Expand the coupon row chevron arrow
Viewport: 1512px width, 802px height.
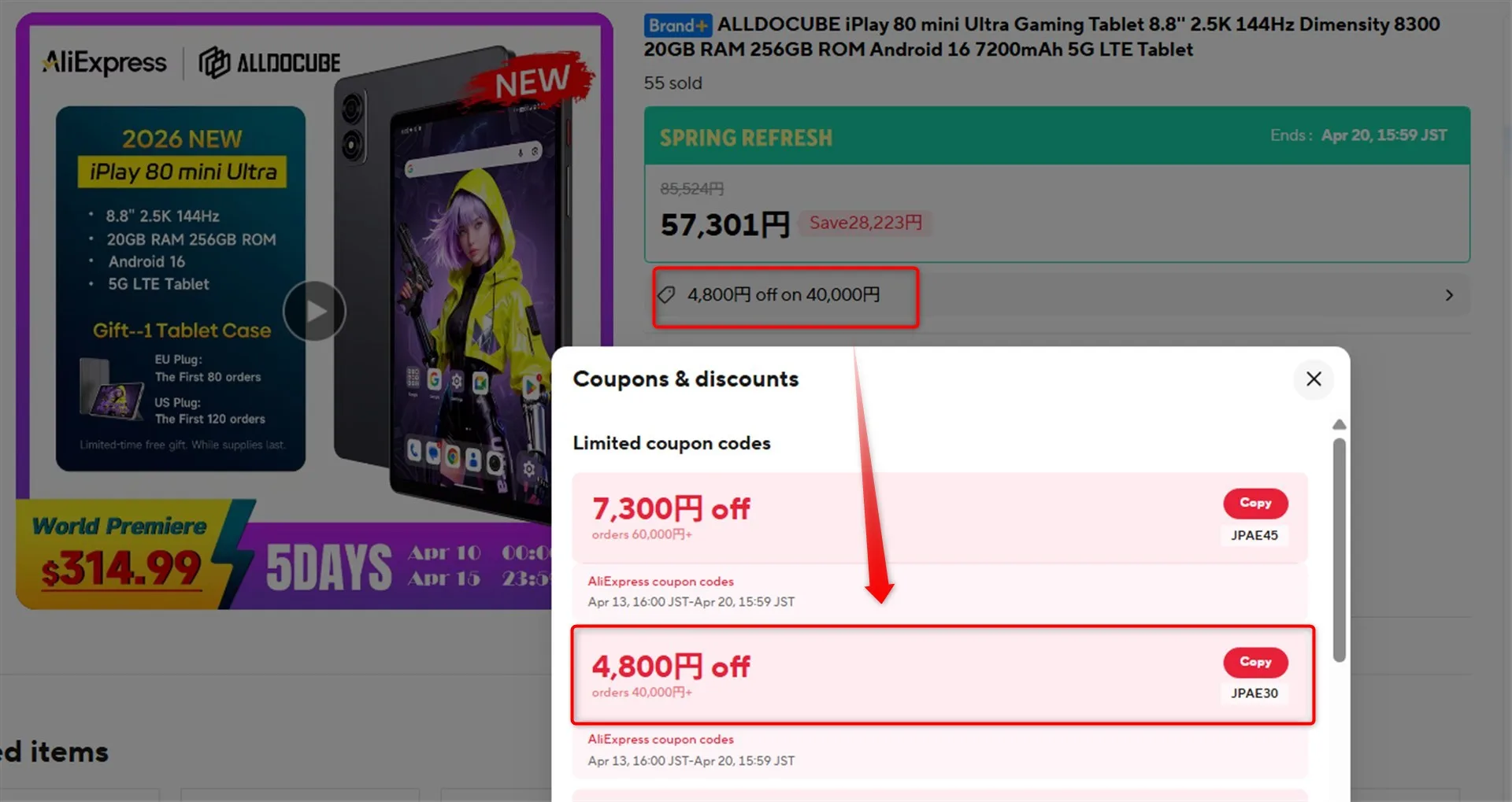pos(1449,295)
